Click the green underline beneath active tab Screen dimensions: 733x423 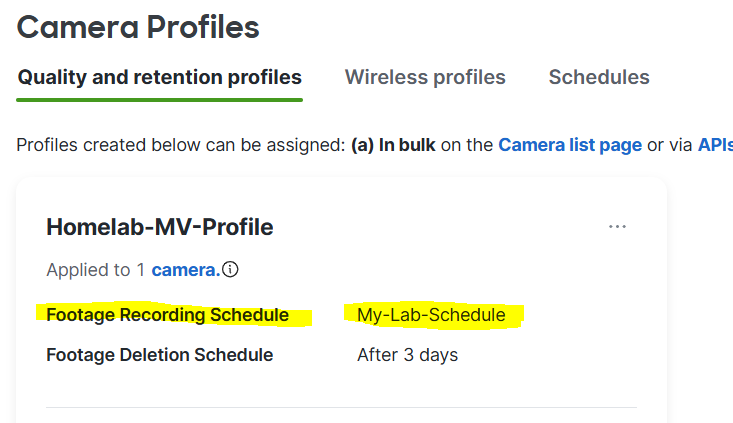pos(159,100)
